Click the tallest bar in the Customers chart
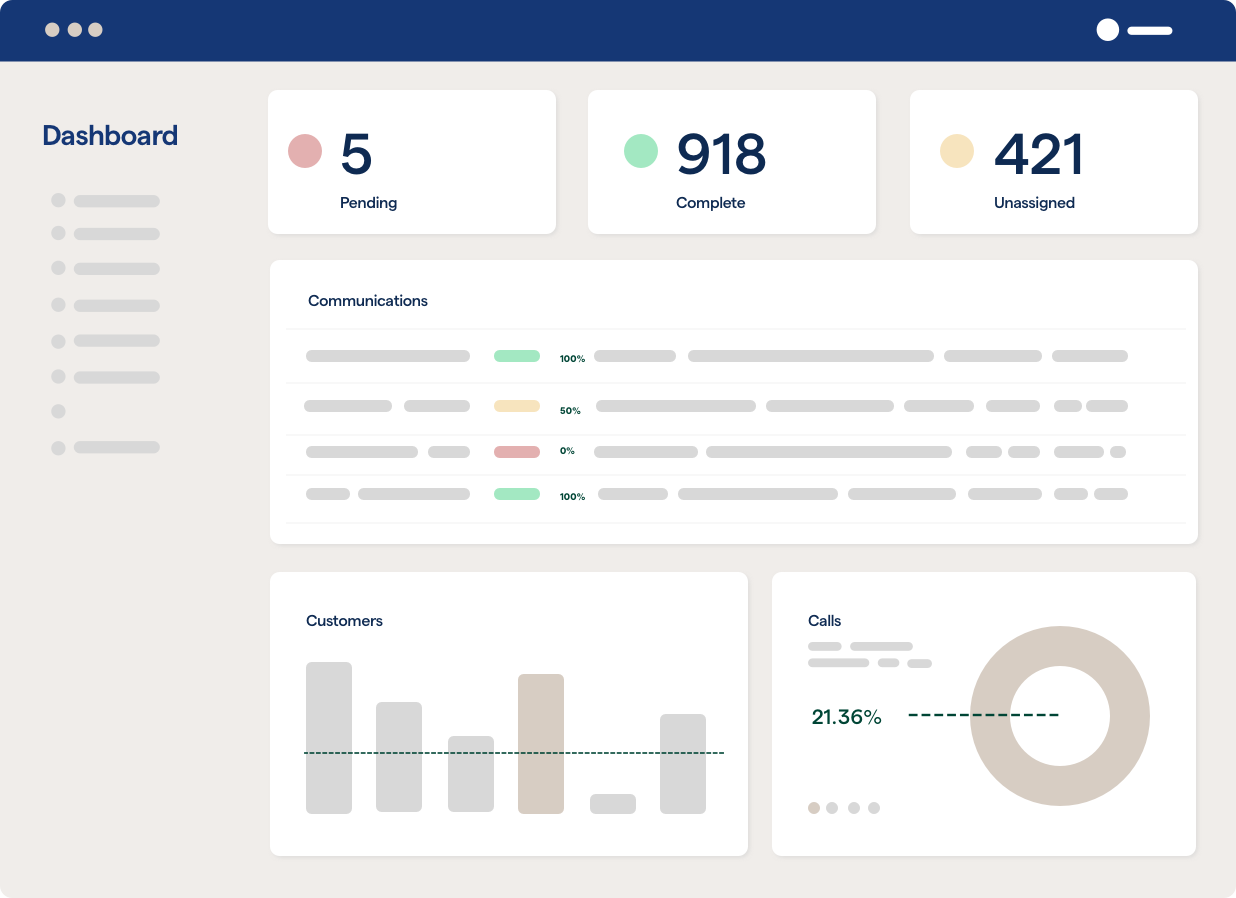The image size is (1236, 898). click(x=329, y=735)
